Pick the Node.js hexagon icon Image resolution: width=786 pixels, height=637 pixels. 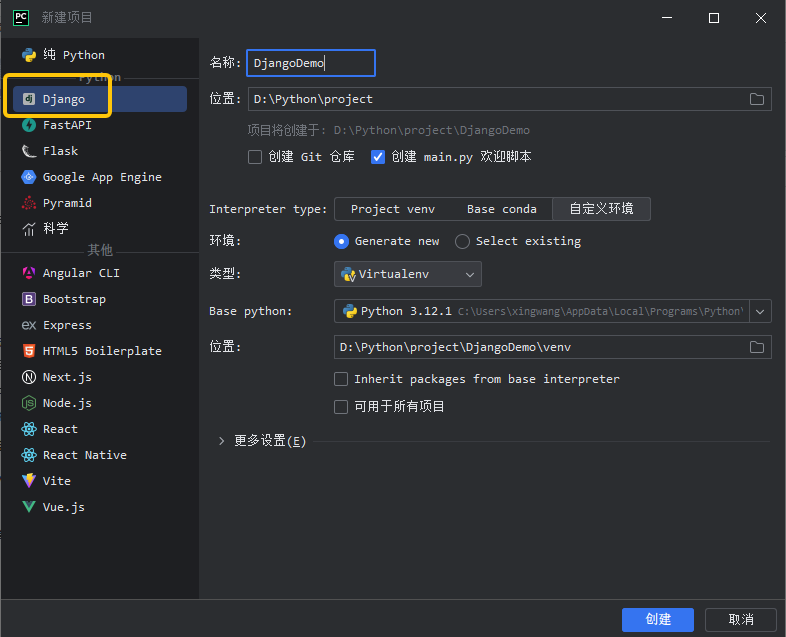coord(29,403)
